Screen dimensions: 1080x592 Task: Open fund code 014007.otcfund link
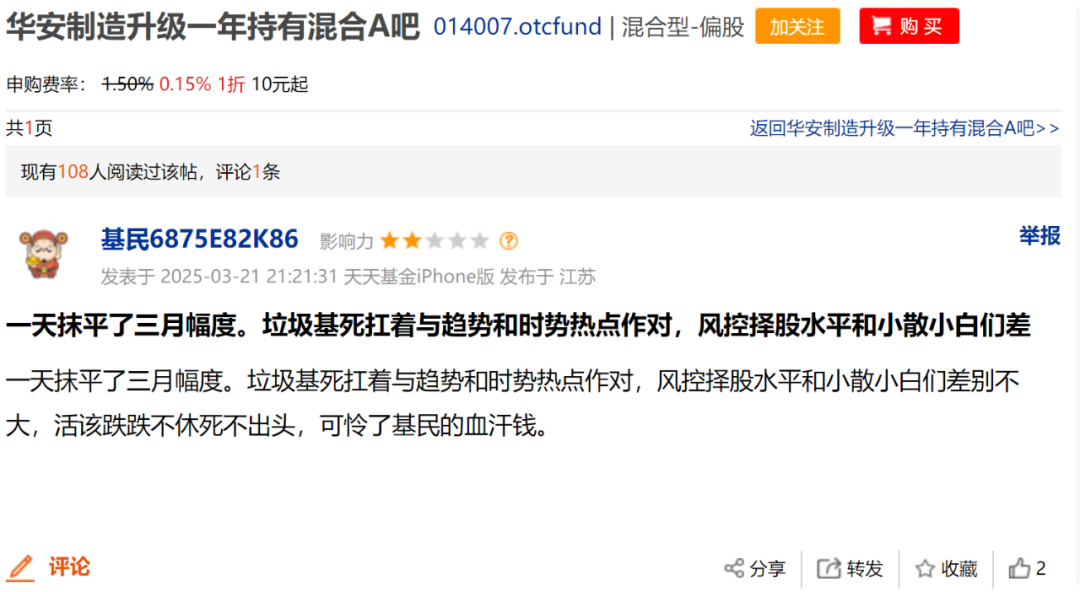(x=517, y=26)
